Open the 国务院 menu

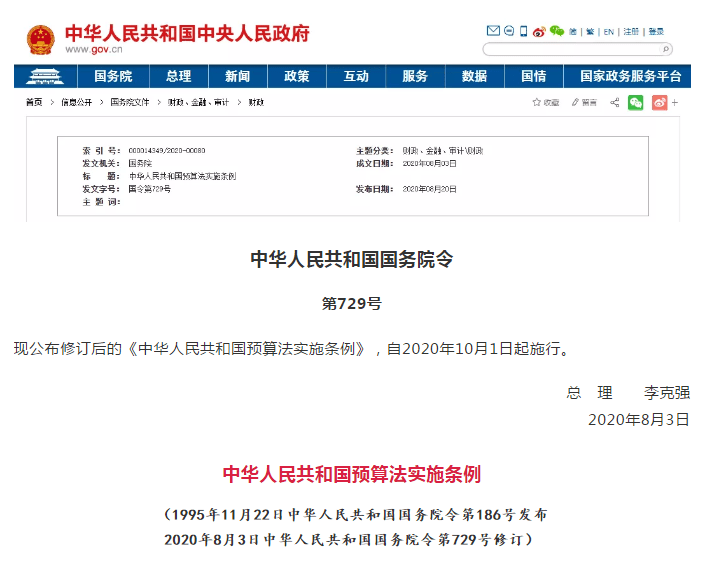(x=113, y=76)
